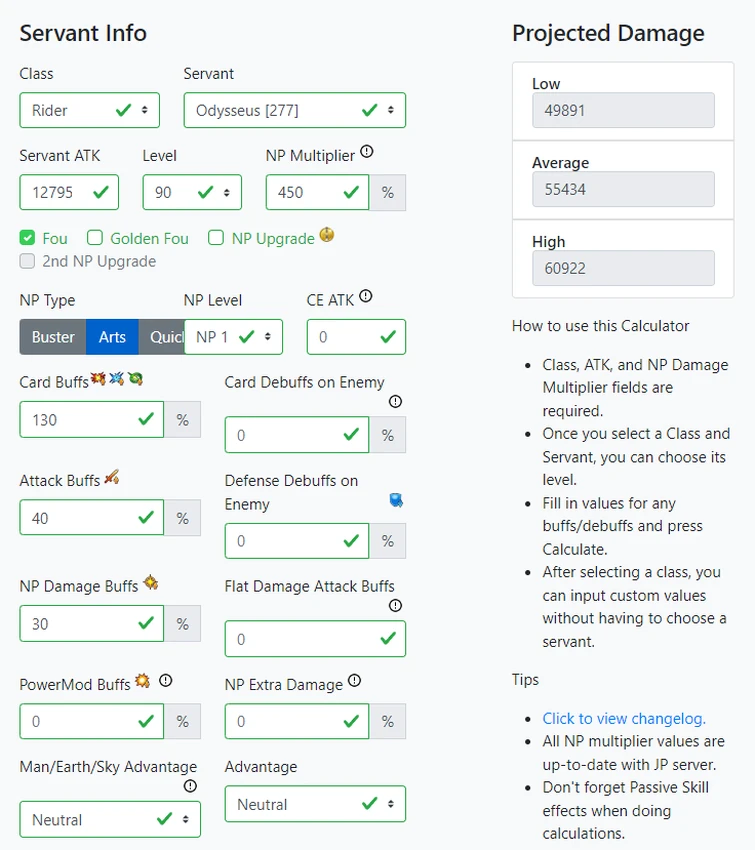Viewport: 755px width, 850px height.
Task: Select the Buster NP type
Action: pyautogui.click(x=53, y=337)
